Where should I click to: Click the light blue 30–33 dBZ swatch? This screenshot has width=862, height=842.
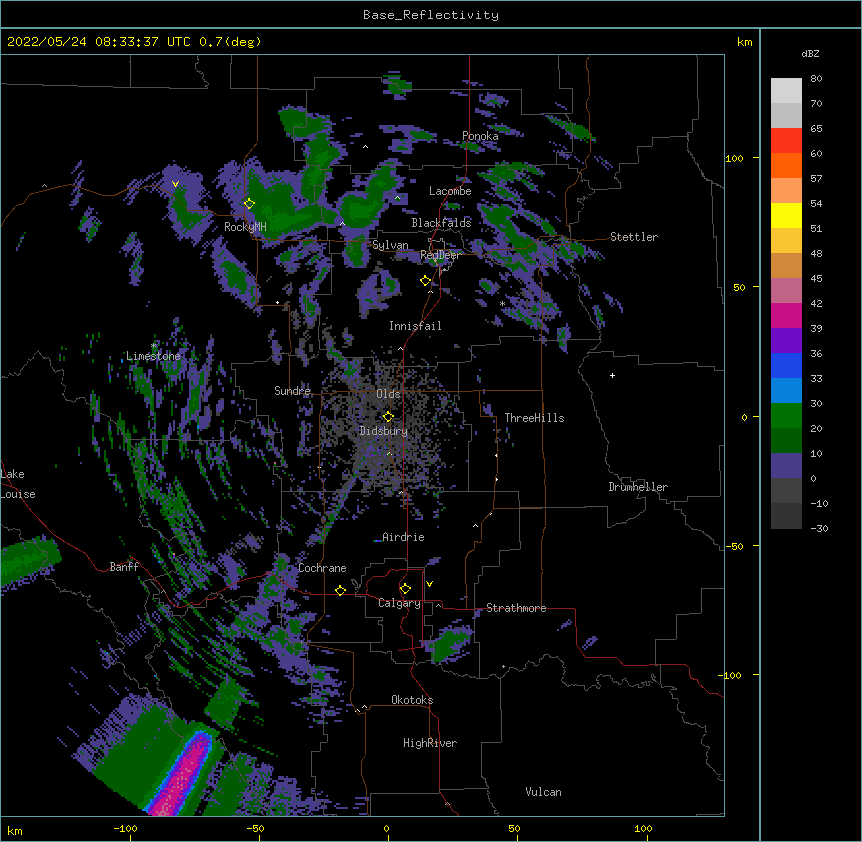(786, 391)
